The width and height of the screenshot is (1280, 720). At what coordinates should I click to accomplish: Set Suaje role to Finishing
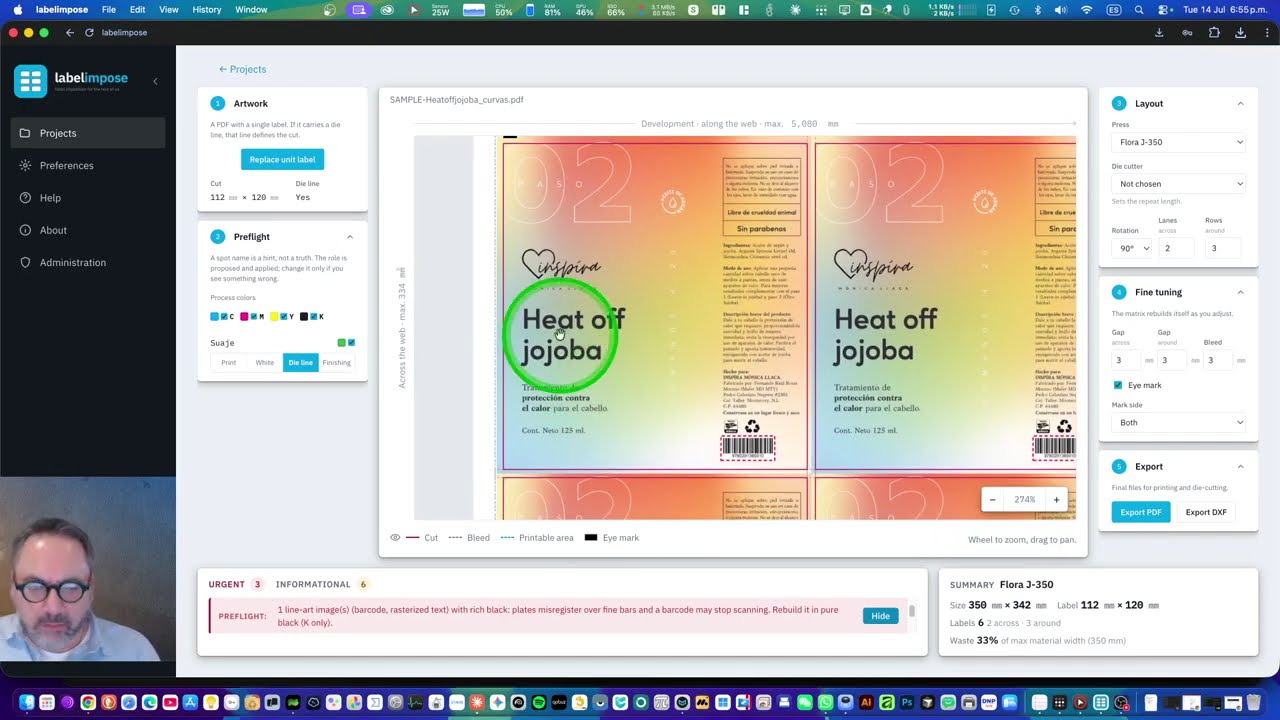[337, 362]
